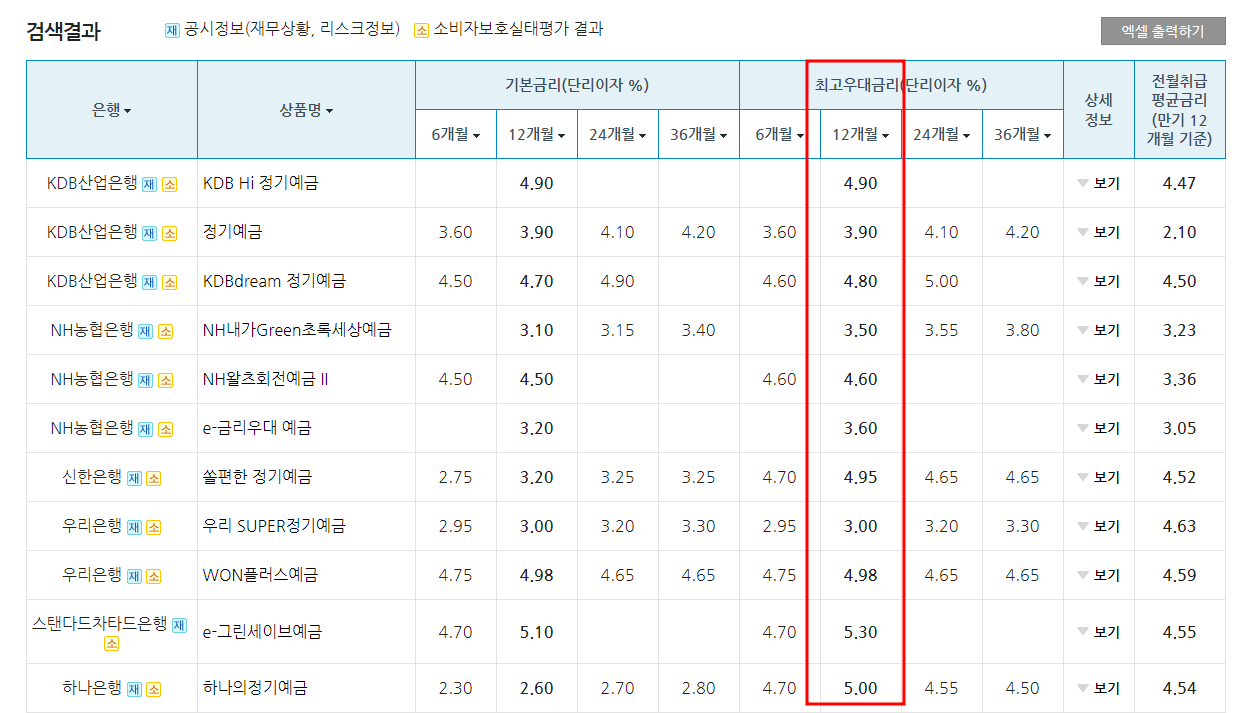Click the 엑셀 출력하기 button
1245x713 pixels.
1163,31
